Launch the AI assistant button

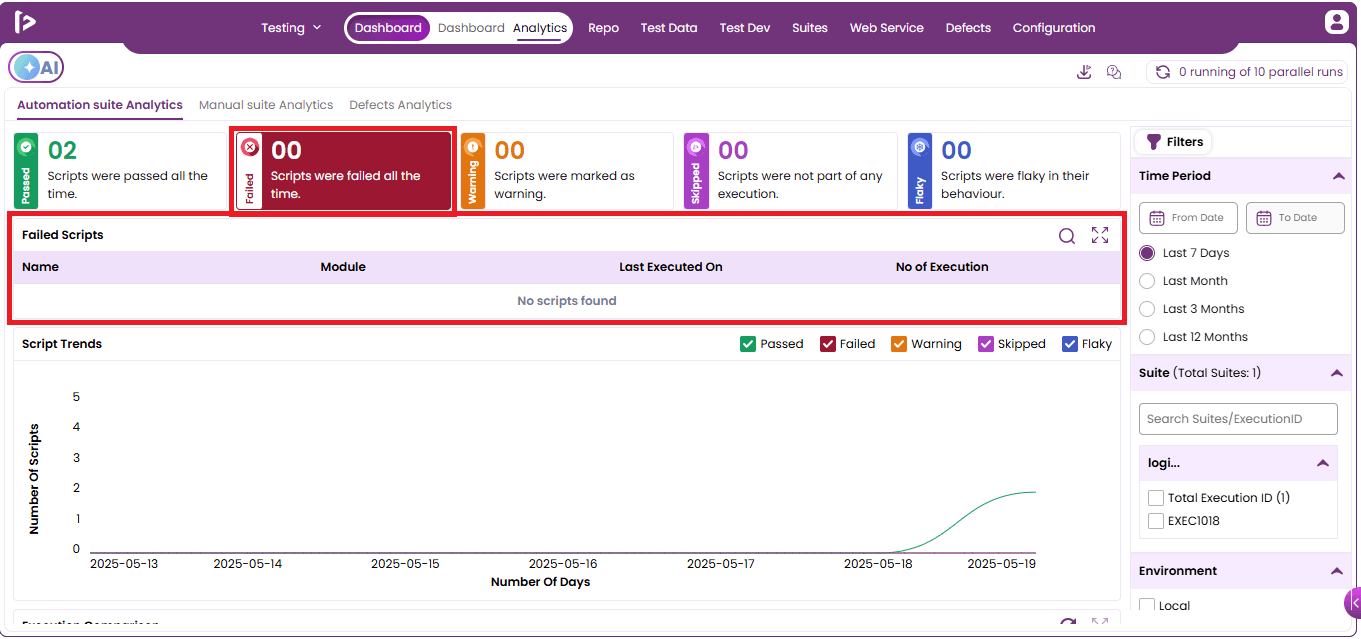[x=36, y=67]
